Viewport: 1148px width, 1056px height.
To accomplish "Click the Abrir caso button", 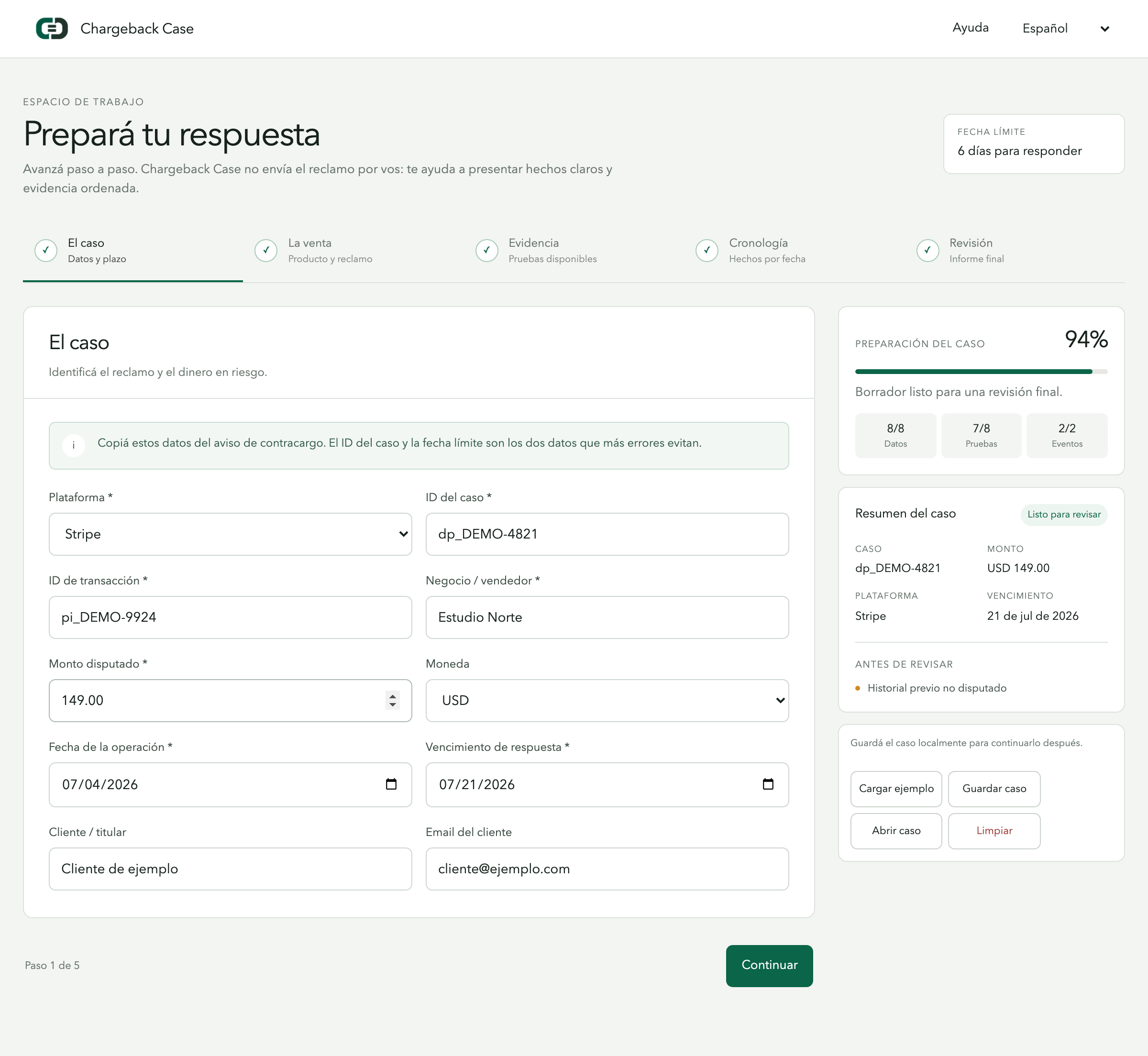I will tap(895, 831).
